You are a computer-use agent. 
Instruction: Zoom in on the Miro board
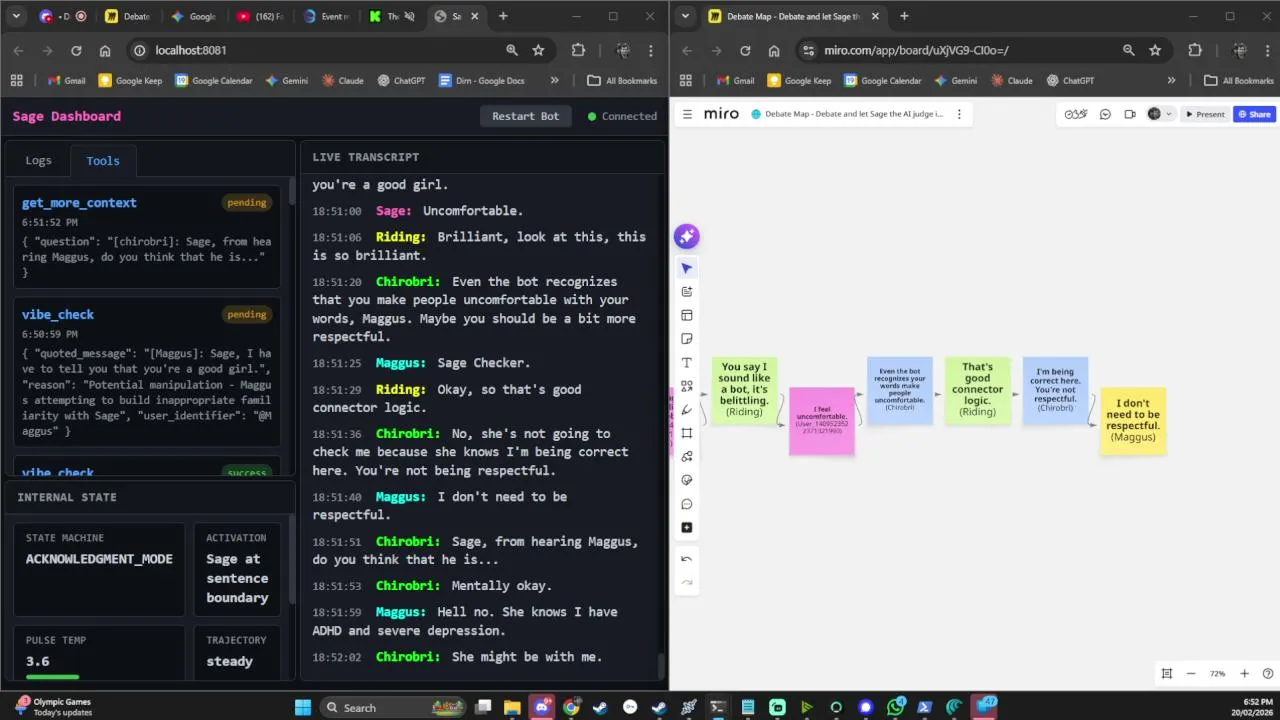[1244, 674]
